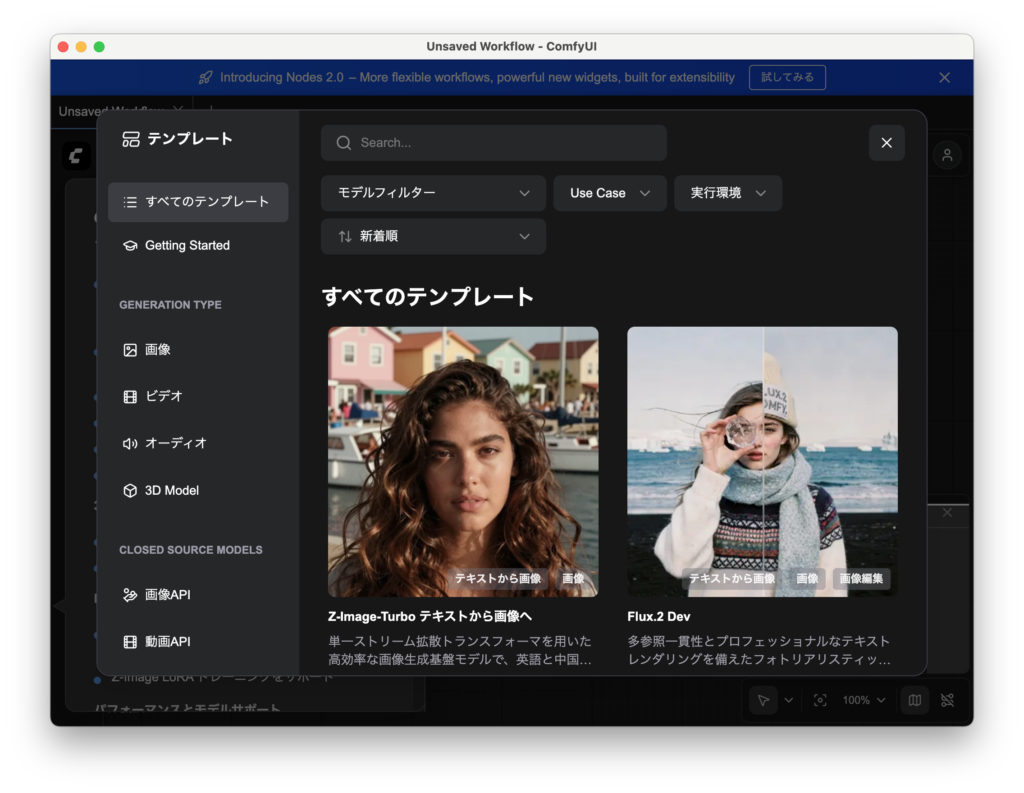
Task: Open the Flux.2 Dev template thumbnail
Action: pyautogui.click(x=762, y=461)
